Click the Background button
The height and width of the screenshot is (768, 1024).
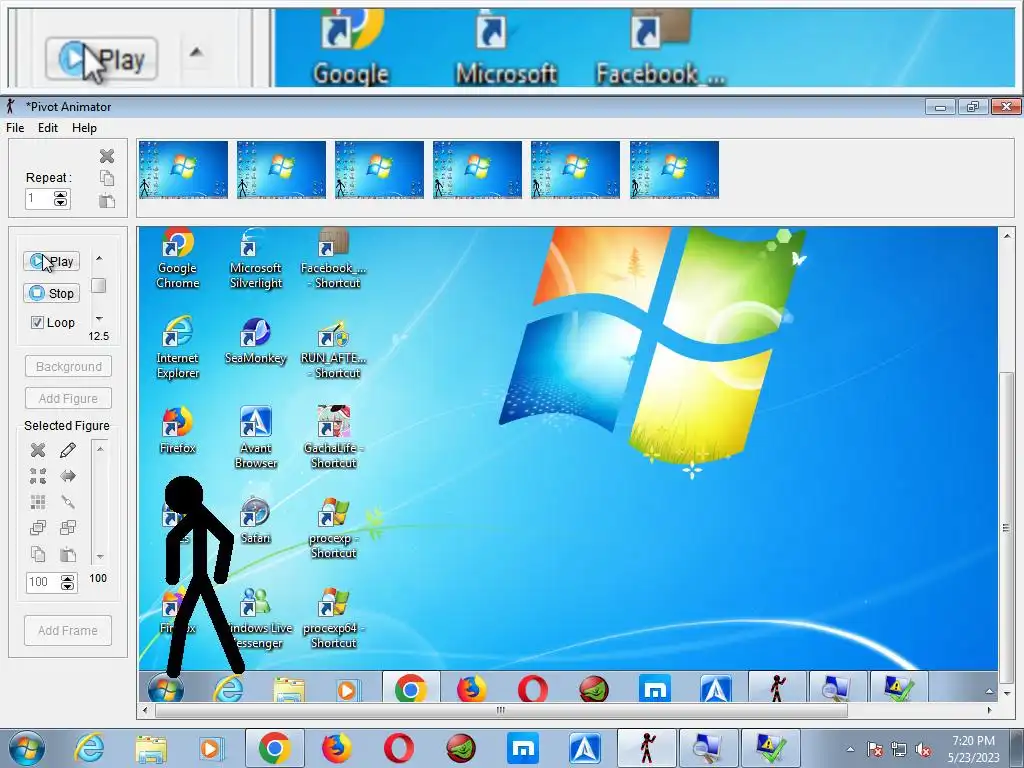(x=69, y=366)
